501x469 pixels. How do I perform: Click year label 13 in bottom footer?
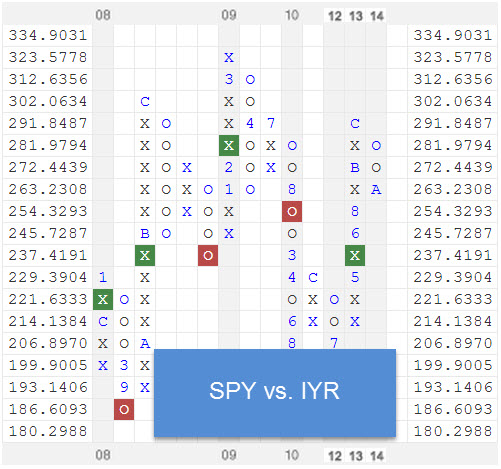tap(356, 456)
